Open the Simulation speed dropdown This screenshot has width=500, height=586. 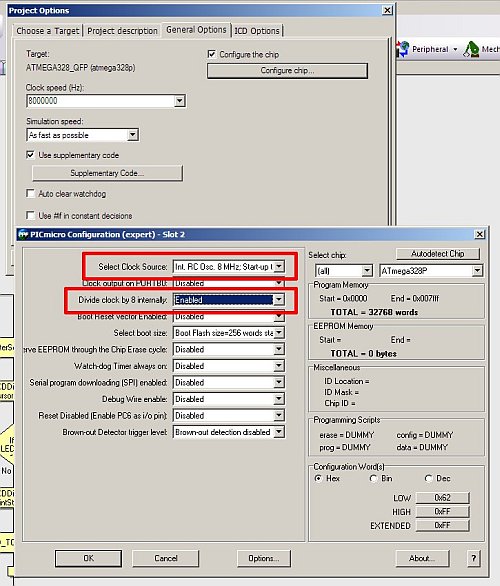coord(133,135)
